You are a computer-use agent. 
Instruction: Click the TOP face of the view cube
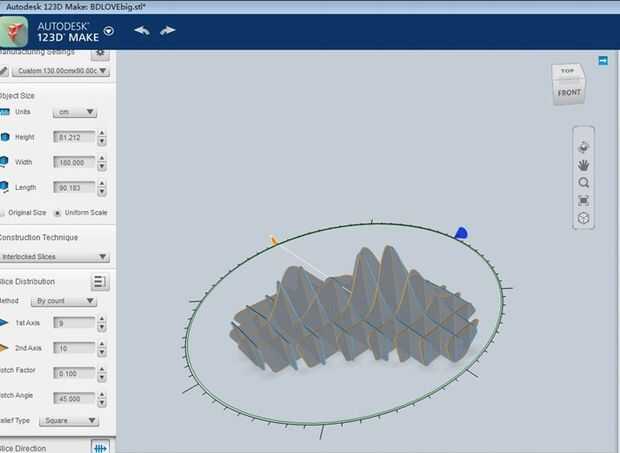pos(567,71)
